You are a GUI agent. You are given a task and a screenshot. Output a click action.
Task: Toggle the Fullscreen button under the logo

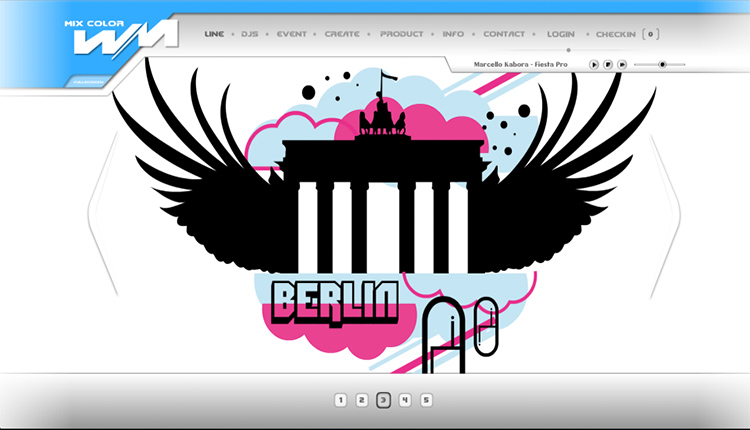pyautogui.click(x=88, y=82)
